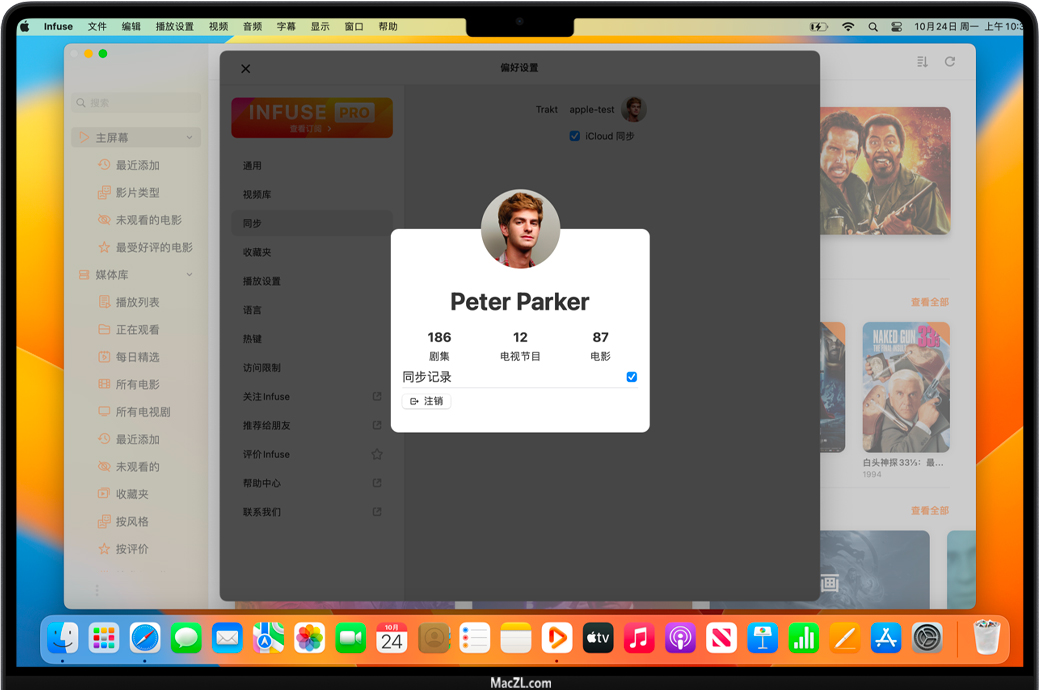The width and height of the screenshot is (1040, 690).
Task: Click the refresh icon in toolbar
Action: (x=950, y=62)
